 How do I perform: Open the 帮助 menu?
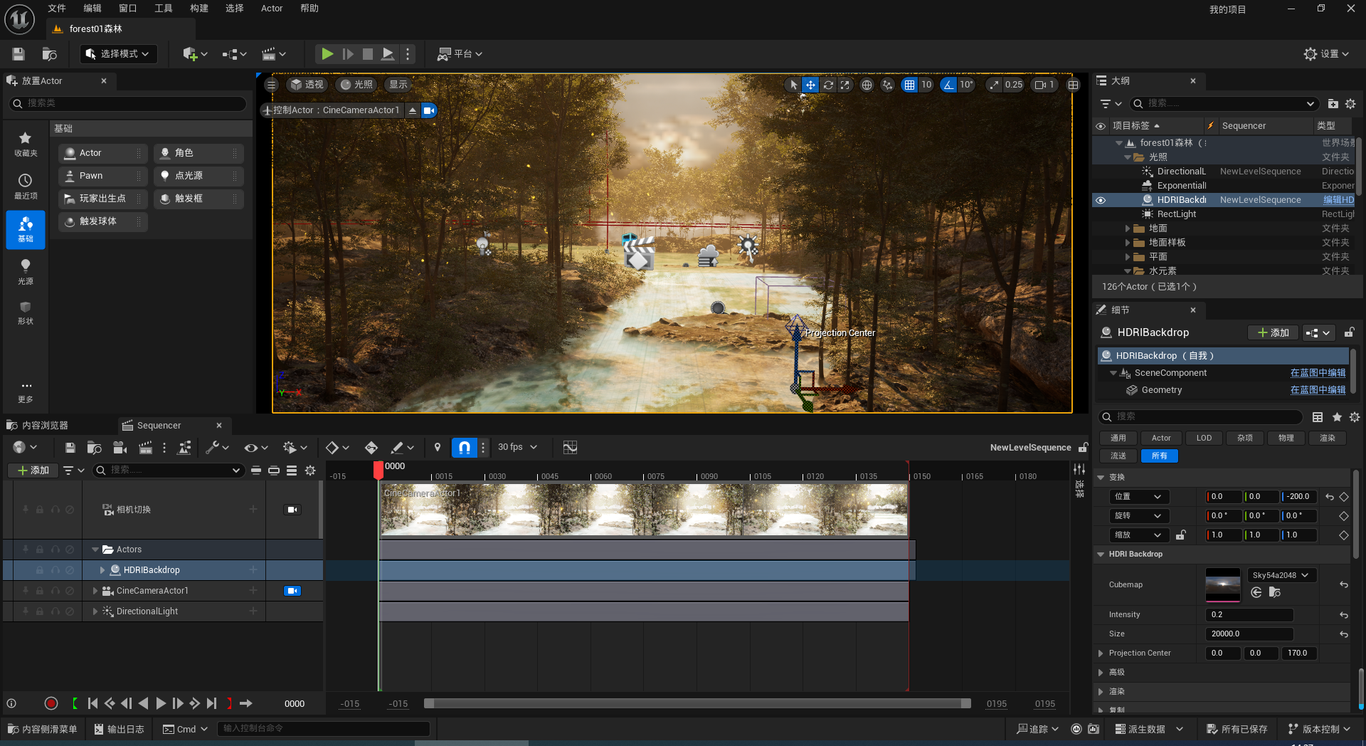tap(310, 8)
